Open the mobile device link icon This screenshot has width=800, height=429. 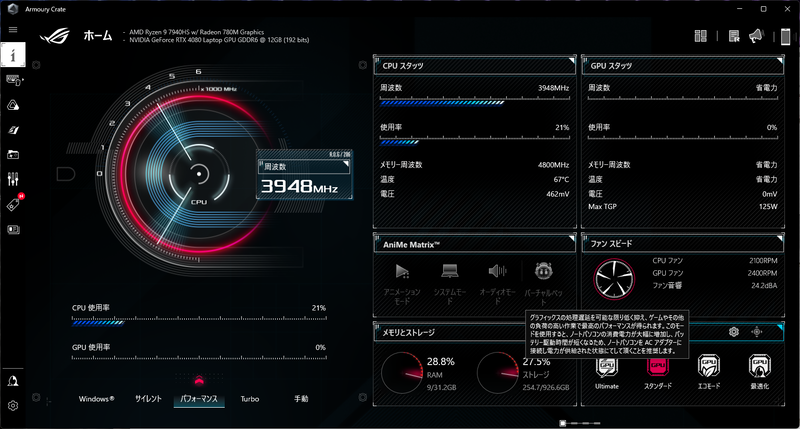pos(786,37)
